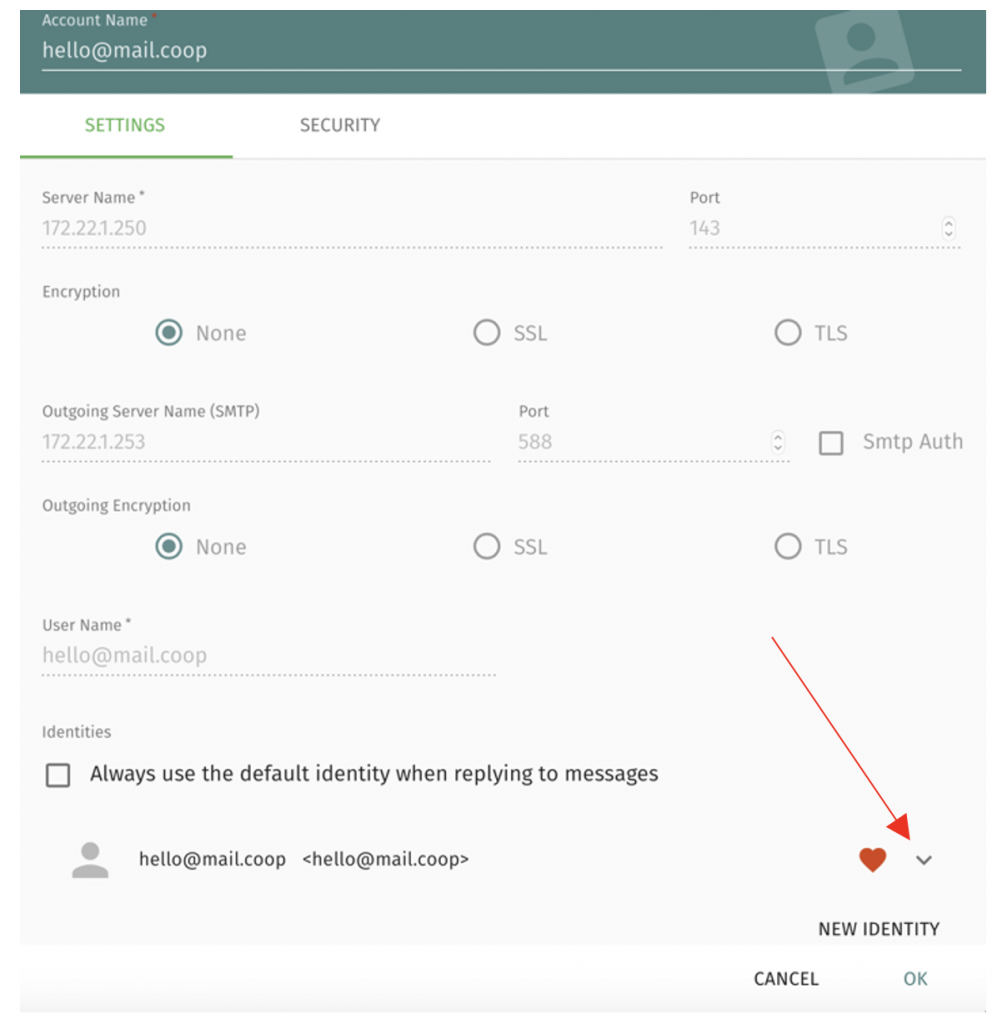The width and height of the screenshot is (1002, 1024).
Task: Click the SMTP Port 588 stepper arrows
Action: pos(777,442)
